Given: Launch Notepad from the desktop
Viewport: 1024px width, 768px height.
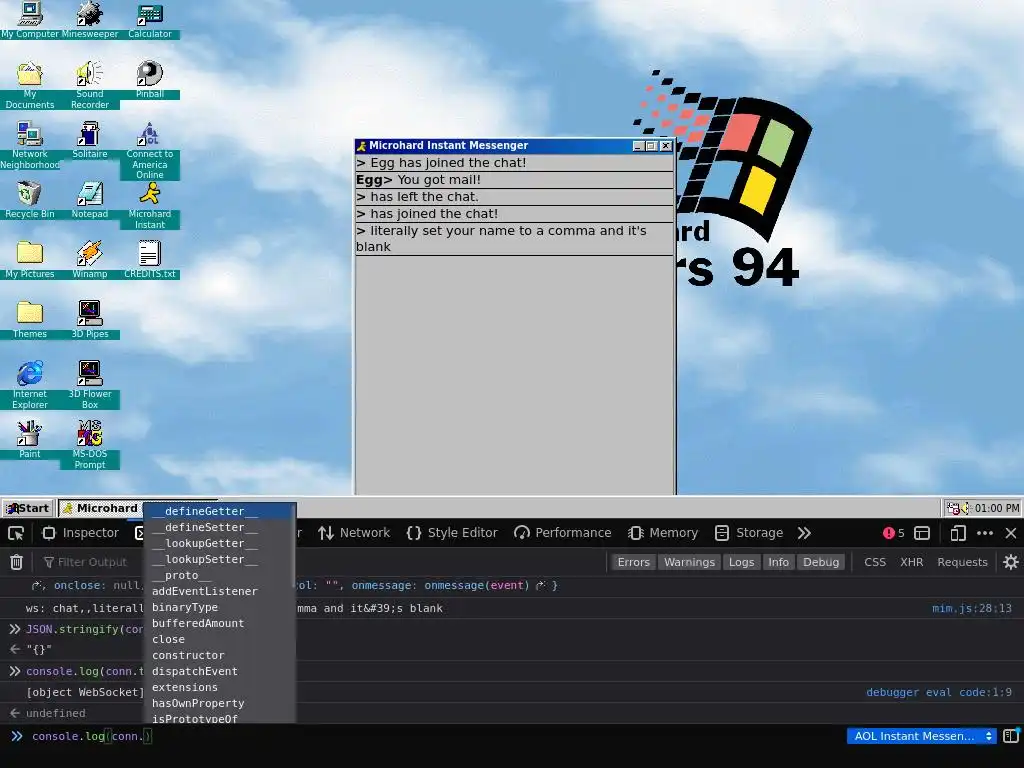Looking at the screenshot, I should pos(89,200).
